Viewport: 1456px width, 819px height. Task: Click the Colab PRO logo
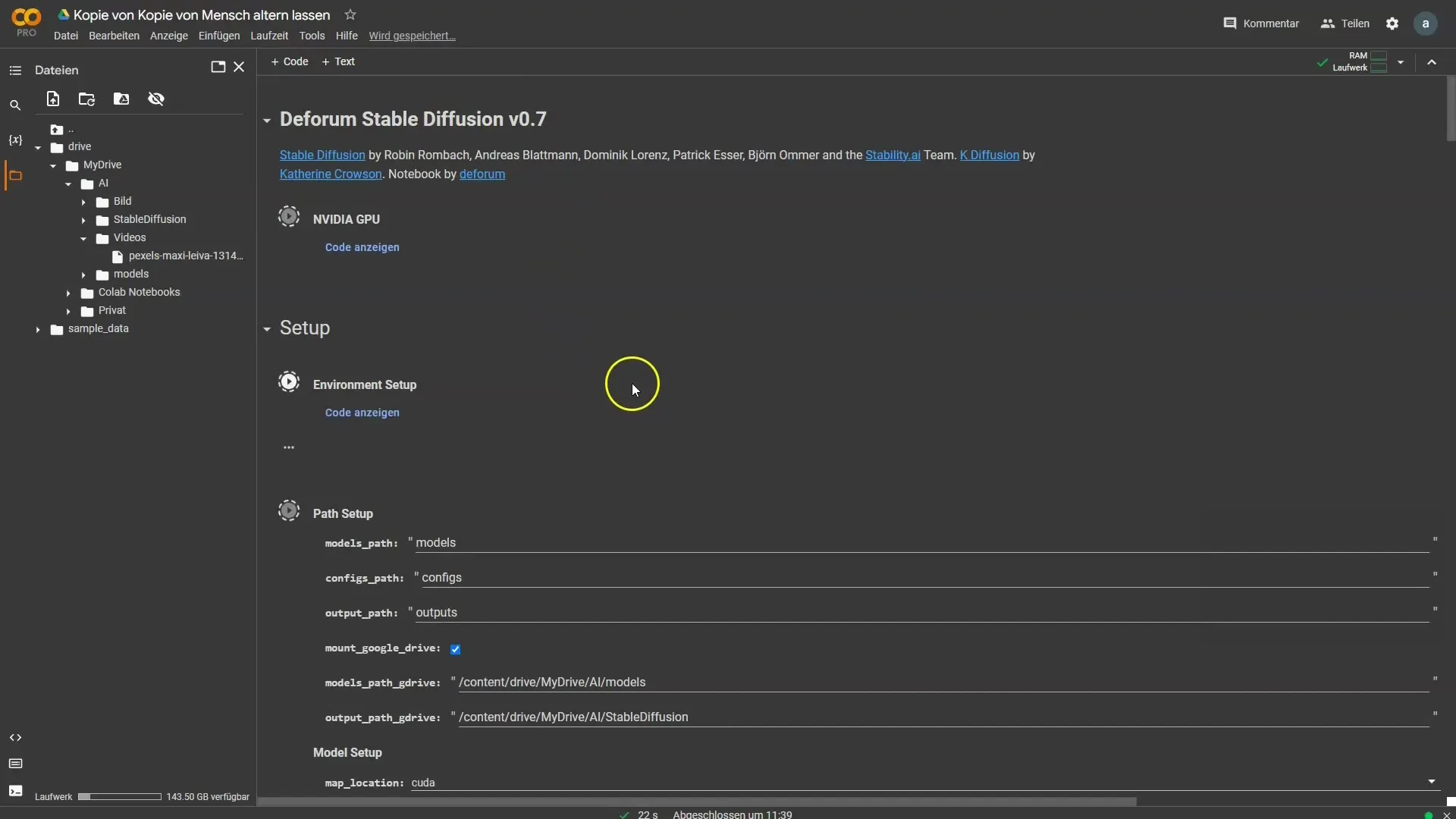26,22
